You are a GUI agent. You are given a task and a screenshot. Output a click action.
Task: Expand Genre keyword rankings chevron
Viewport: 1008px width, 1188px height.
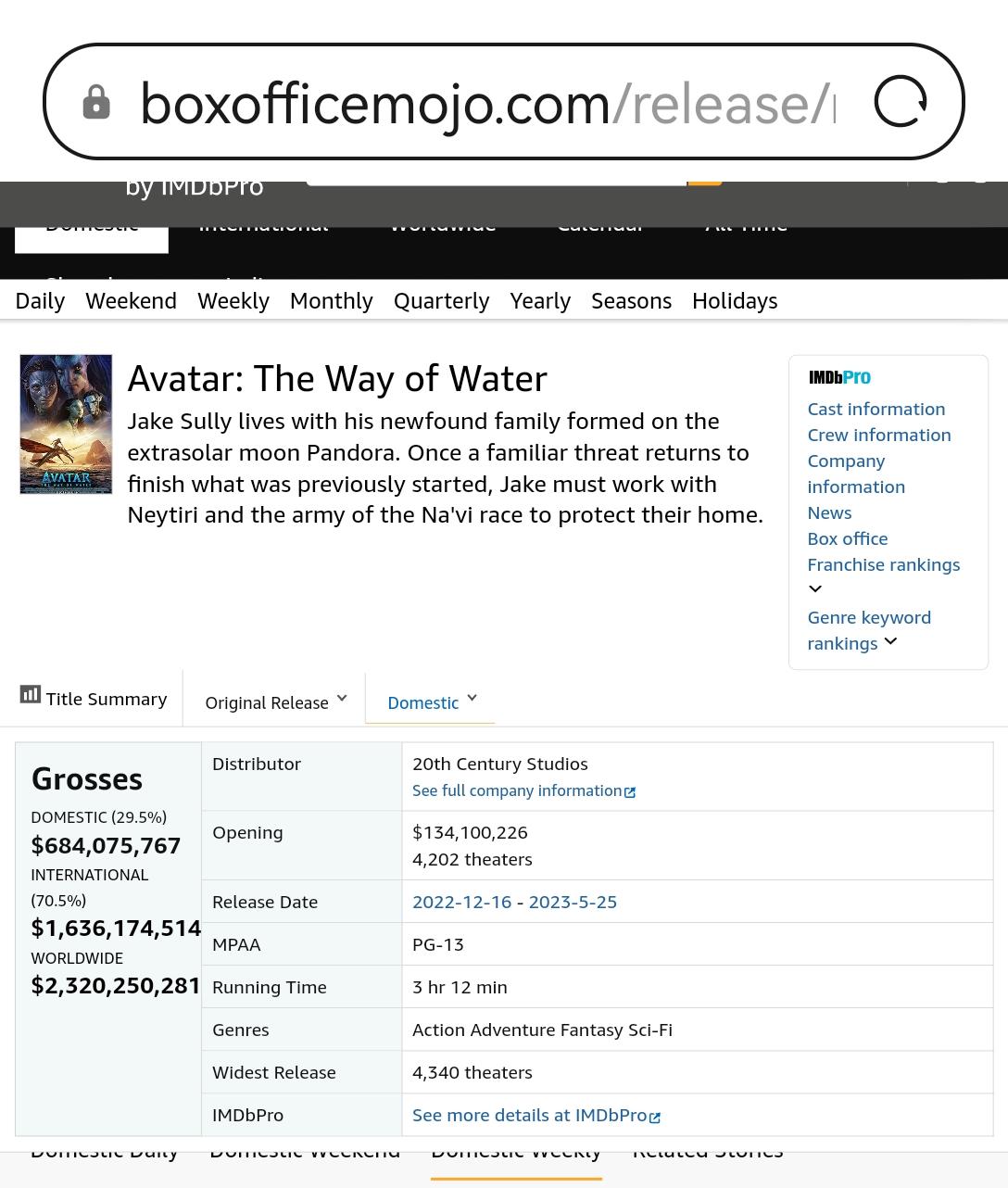pos(890,641)
